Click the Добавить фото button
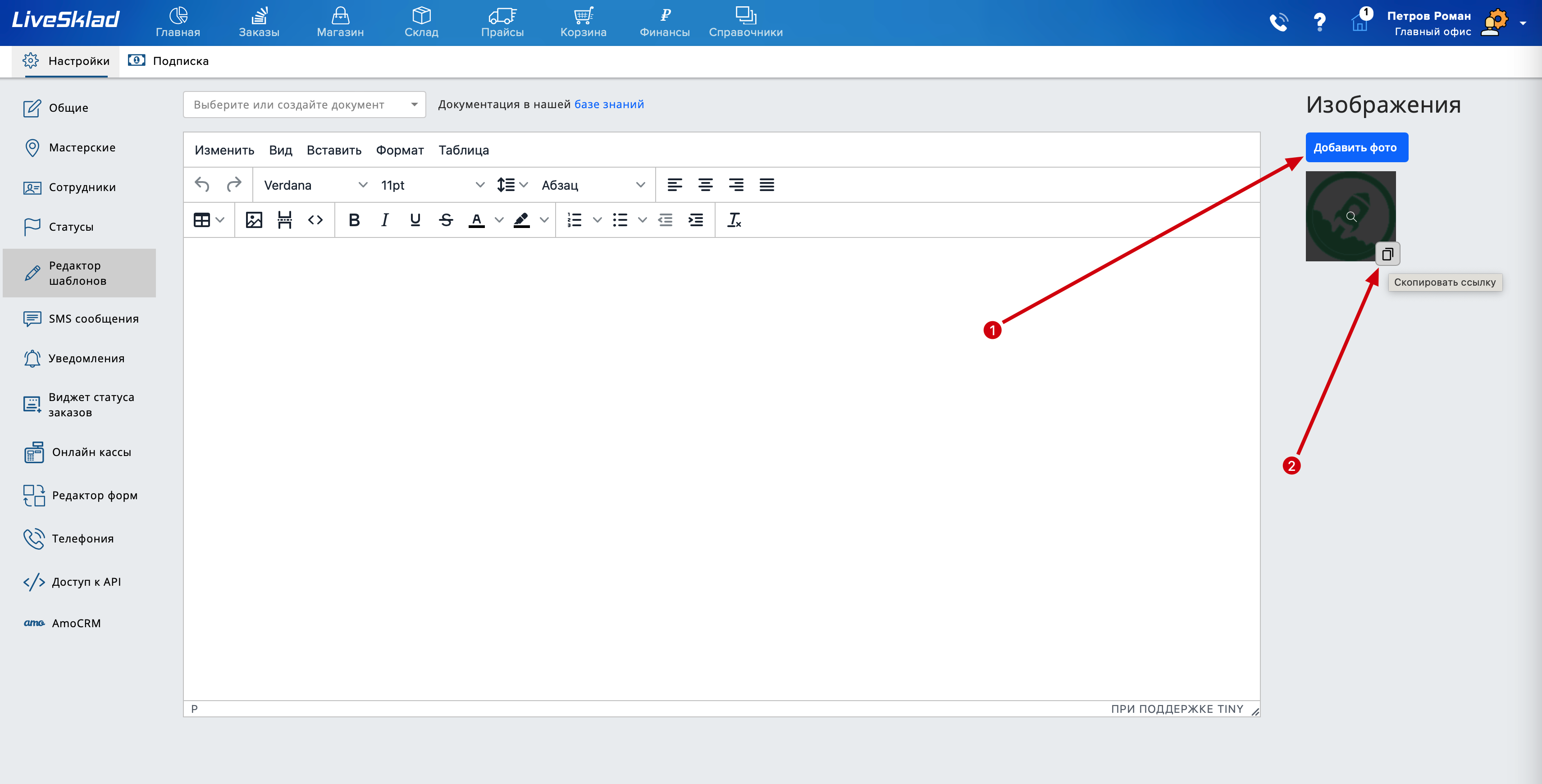 (x=1356, y=148)
